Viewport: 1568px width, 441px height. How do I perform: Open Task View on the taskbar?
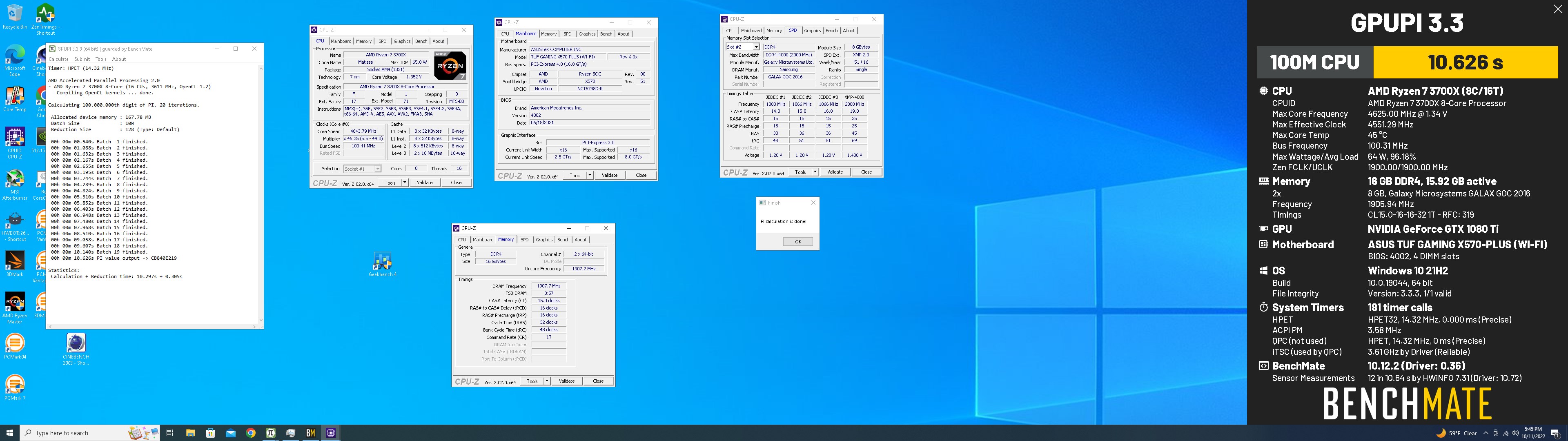click(170, 433)
